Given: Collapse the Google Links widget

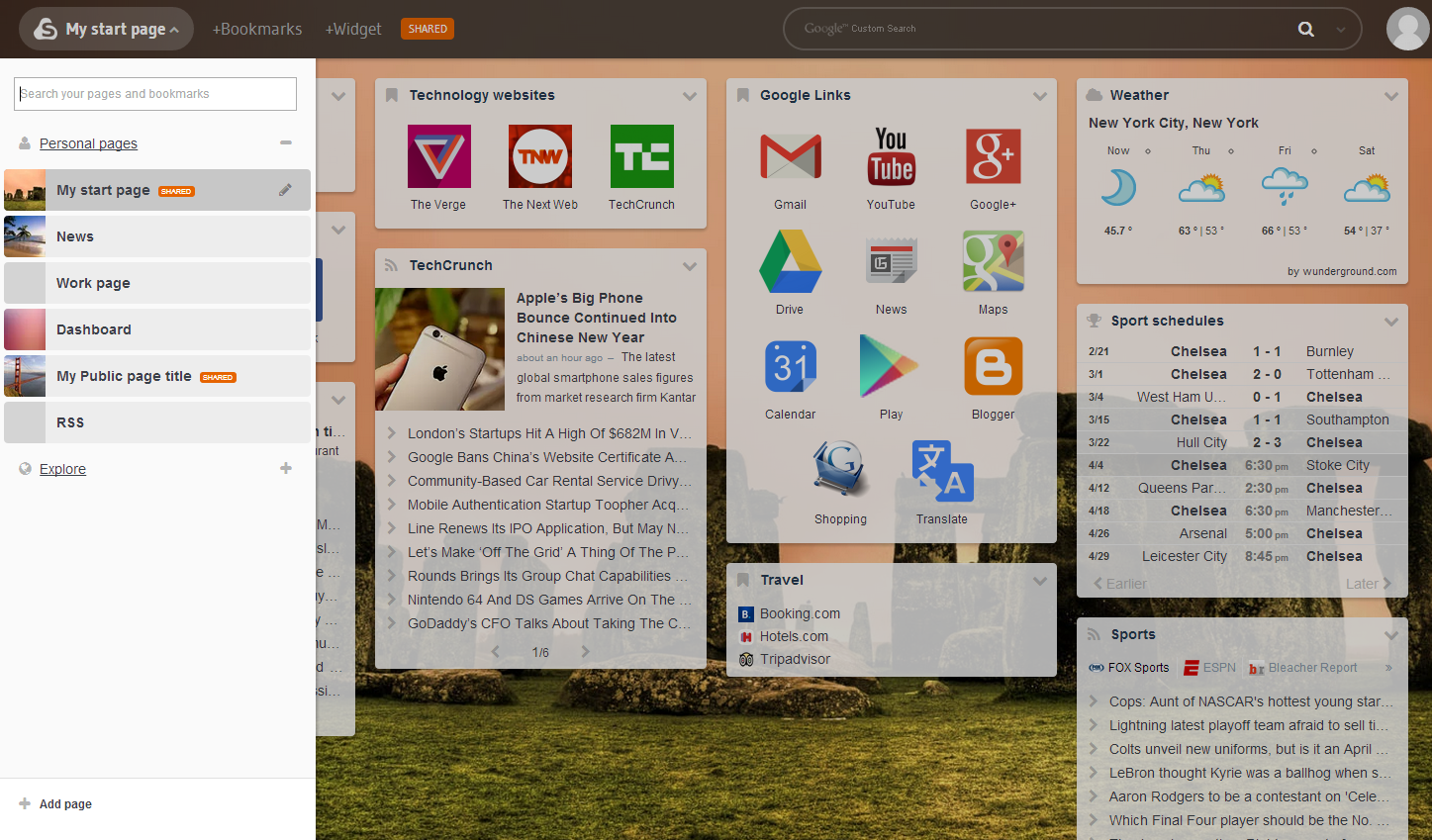Looking at the screenshot, I should tap(1040, 96).
